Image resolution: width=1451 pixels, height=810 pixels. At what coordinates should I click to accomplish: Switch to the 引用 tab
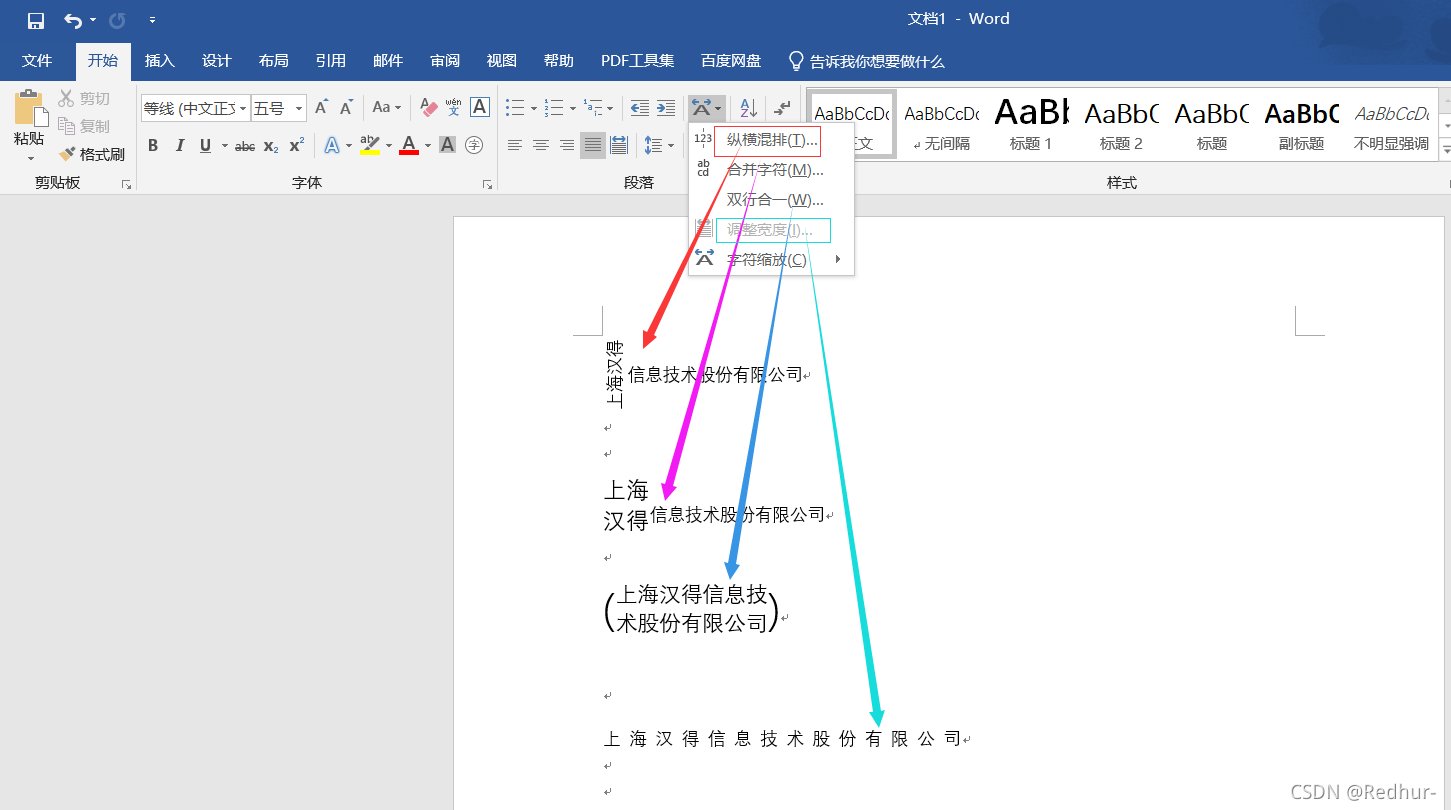pos(331,61)
